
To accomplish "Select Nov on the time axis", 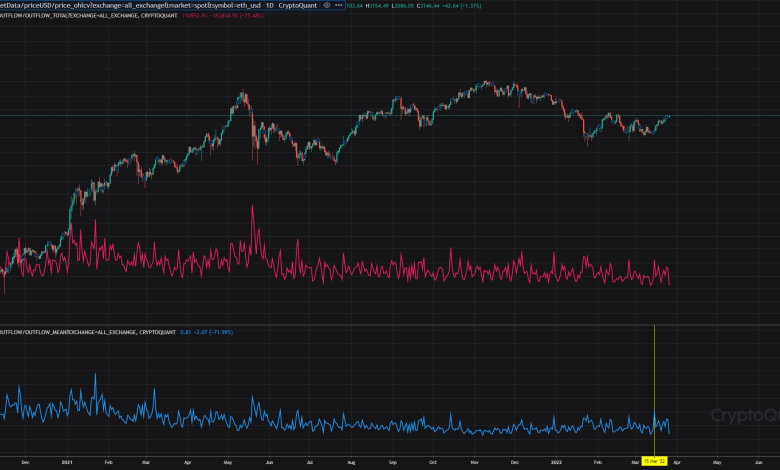I will [473, 463].
